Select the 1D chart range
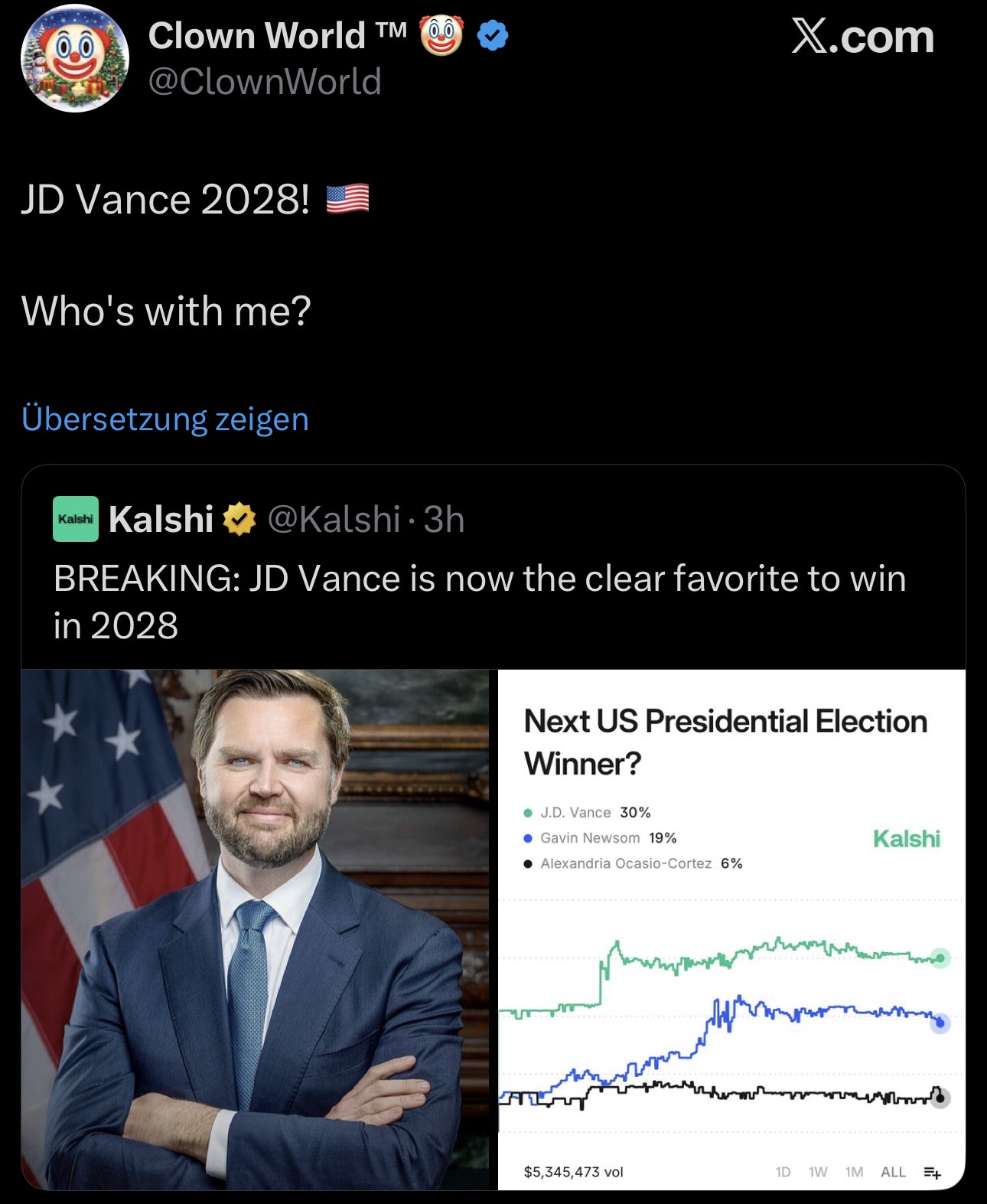The width and height of the screenshot is (987, 1204). (783, 1172)
